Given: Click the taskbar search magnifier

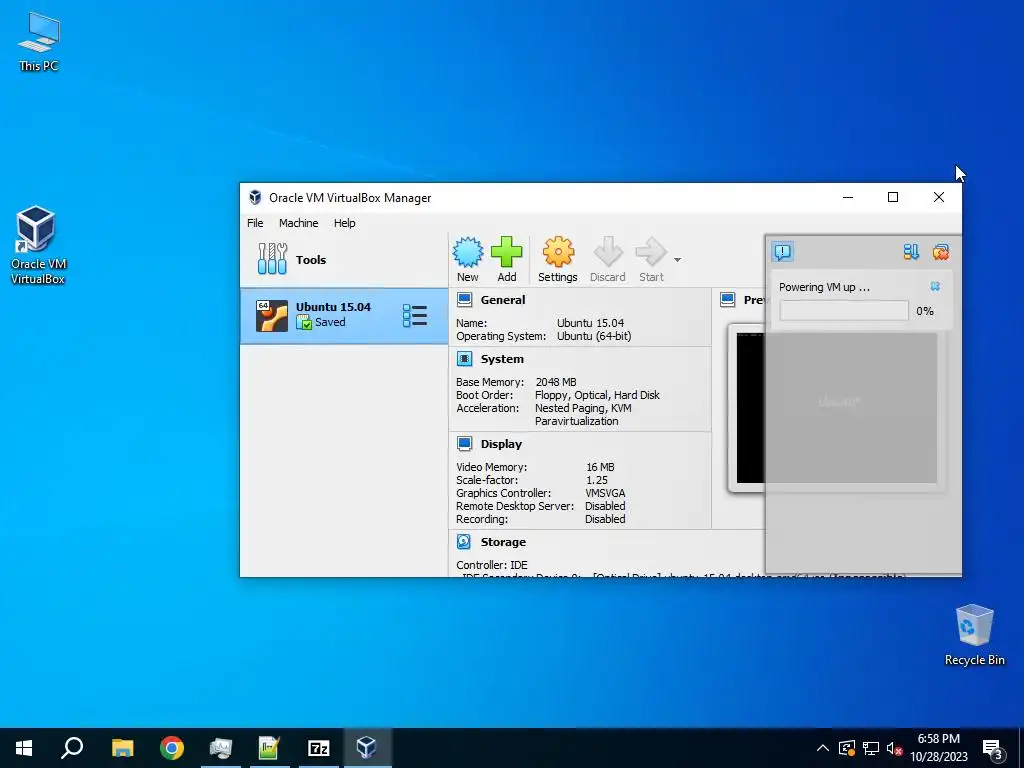Looking at the screenshot, I should point(72,748).
